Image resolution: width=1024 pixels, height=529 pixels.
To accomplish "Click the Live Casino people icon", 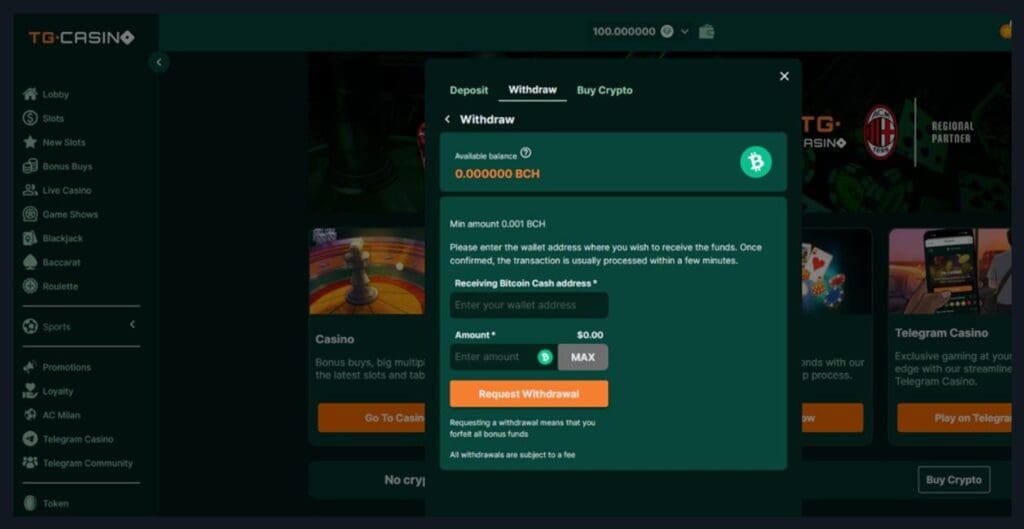I will (30, 190).
